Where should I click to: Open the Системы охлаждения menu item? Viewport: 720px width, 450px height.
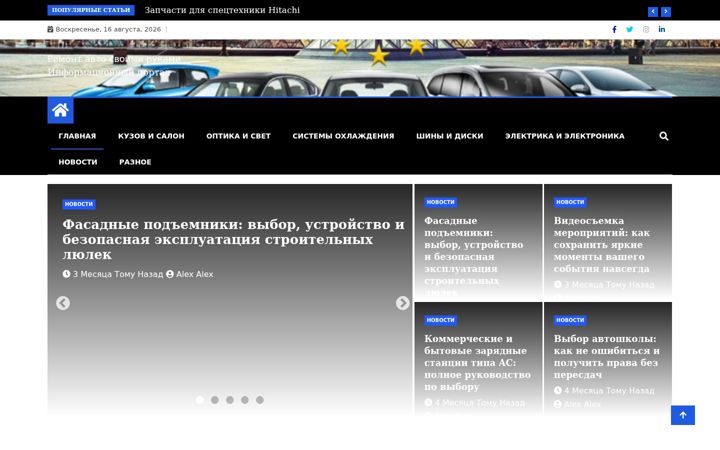[343, 136]
